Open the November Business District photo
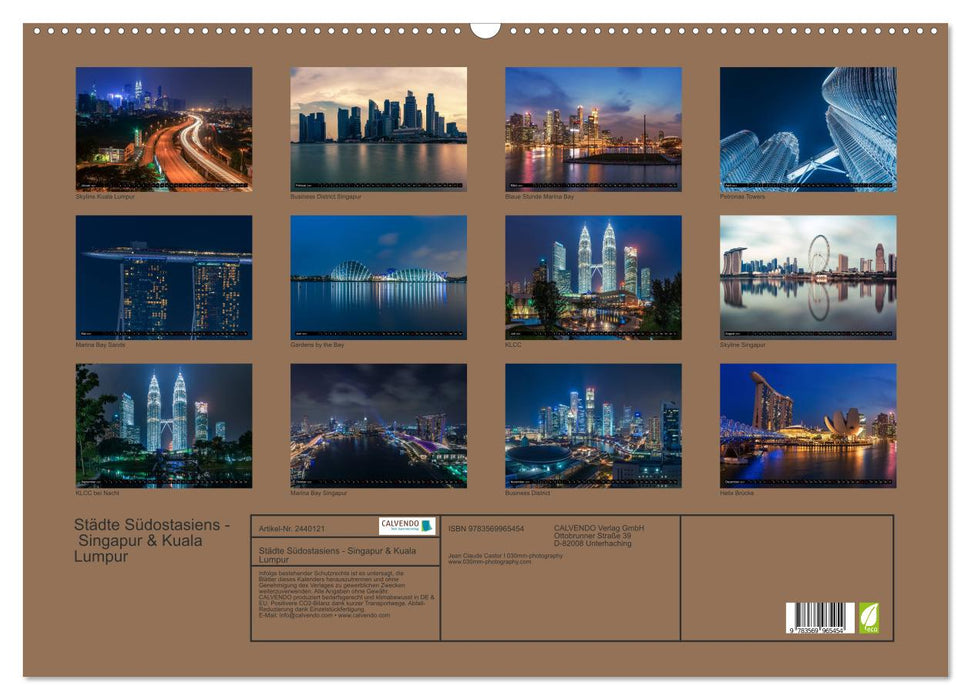 pyautogui.click(x=593, y=426)
